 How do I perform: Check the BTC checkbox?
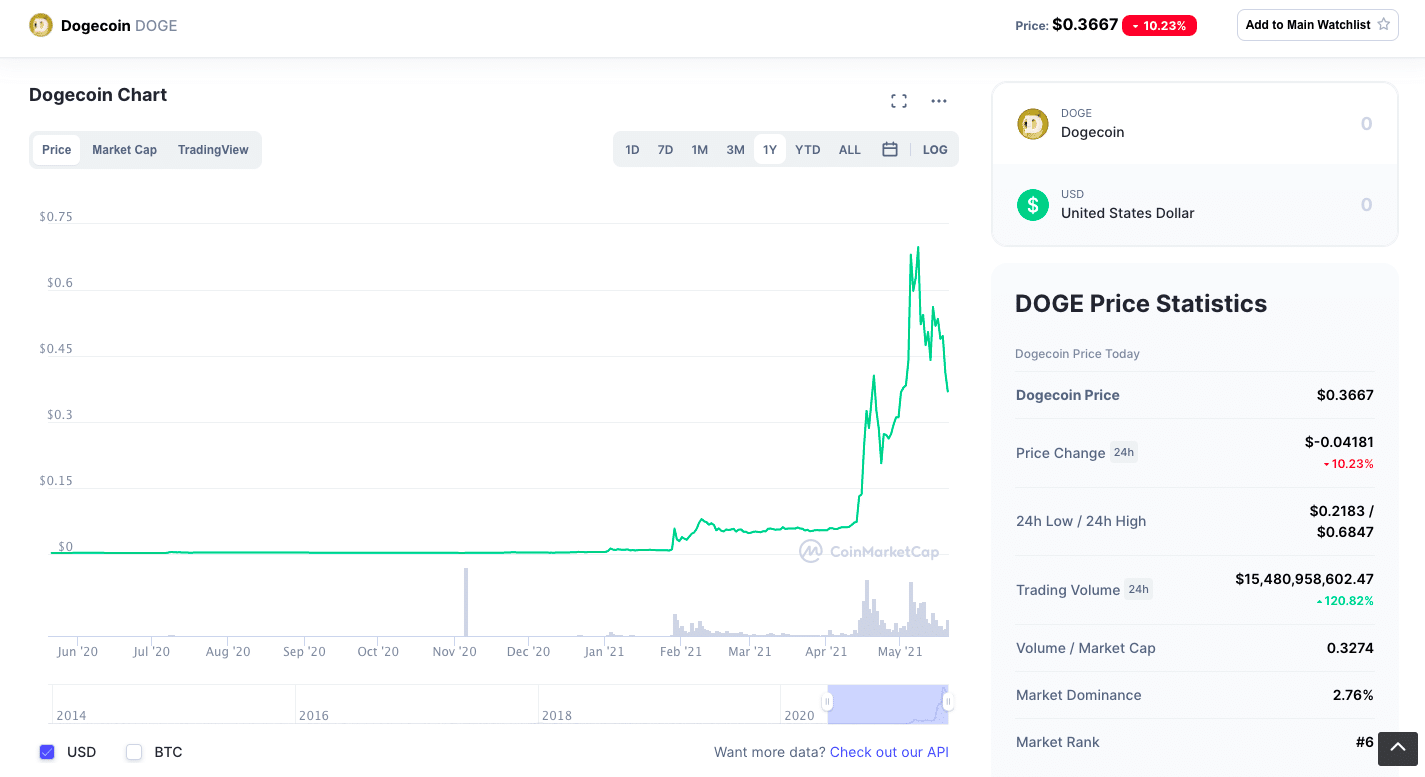[x=134, y=752]
